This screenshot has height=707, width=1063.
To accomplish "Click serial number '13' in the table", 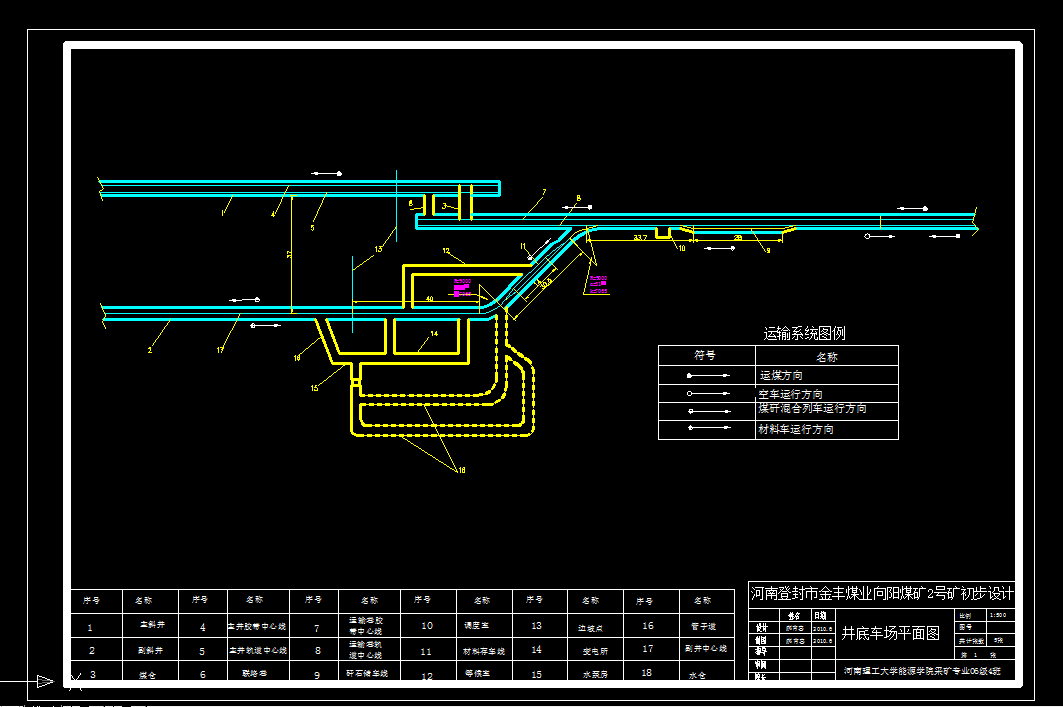I will pos(536,626).
